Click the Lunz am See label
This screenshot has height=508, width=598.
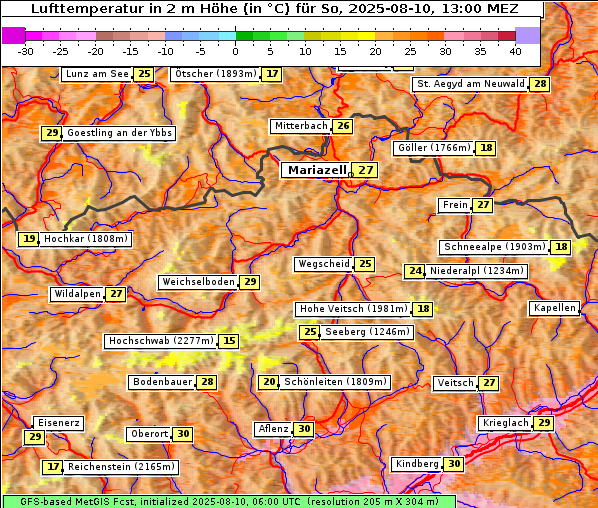[x=97, y=74]
